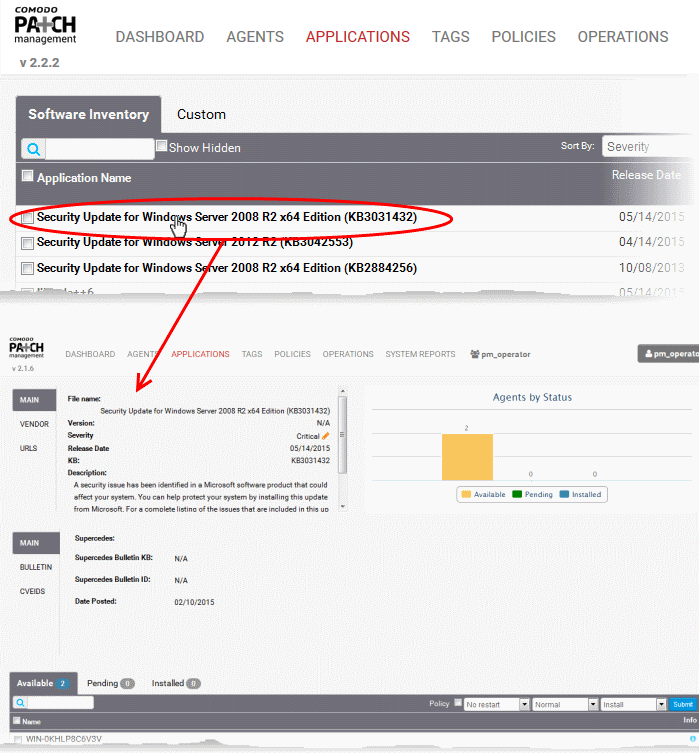Click the magnifier icon in the Available agents search
The image size is (699, 753).
(x=20, y=703)
